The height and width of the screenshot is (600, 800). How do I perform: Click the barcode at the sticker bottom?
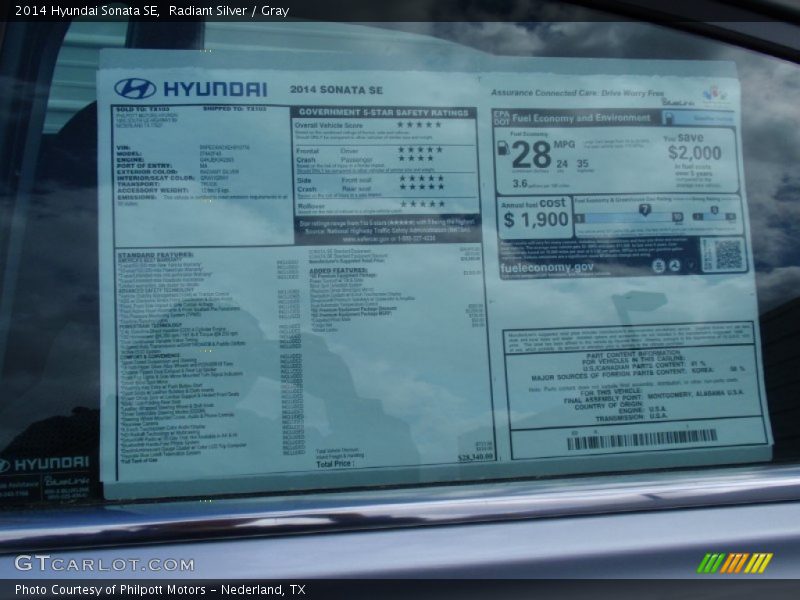coord(642,439)
